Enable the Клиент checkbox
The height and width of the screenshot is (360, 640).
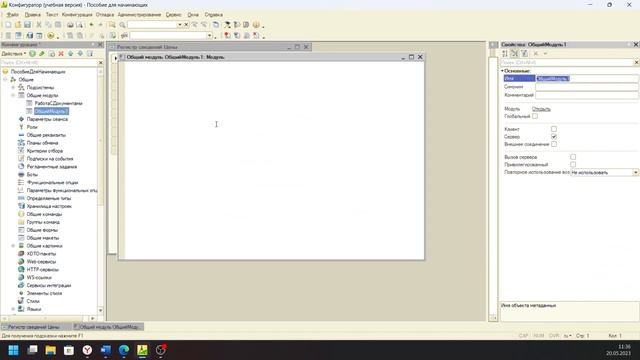(x=554, y=129)
